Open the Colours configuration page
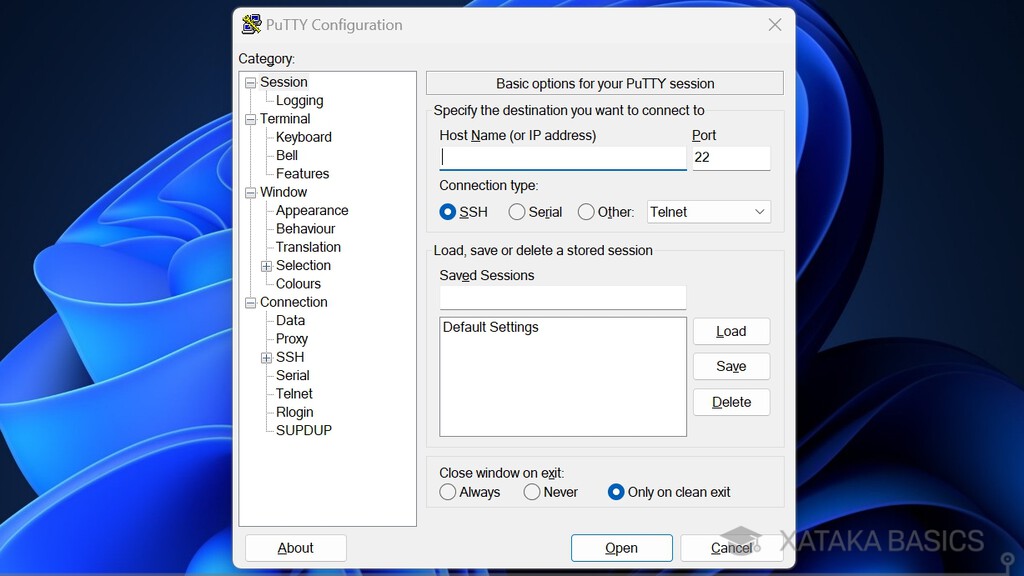 [297, 283]
